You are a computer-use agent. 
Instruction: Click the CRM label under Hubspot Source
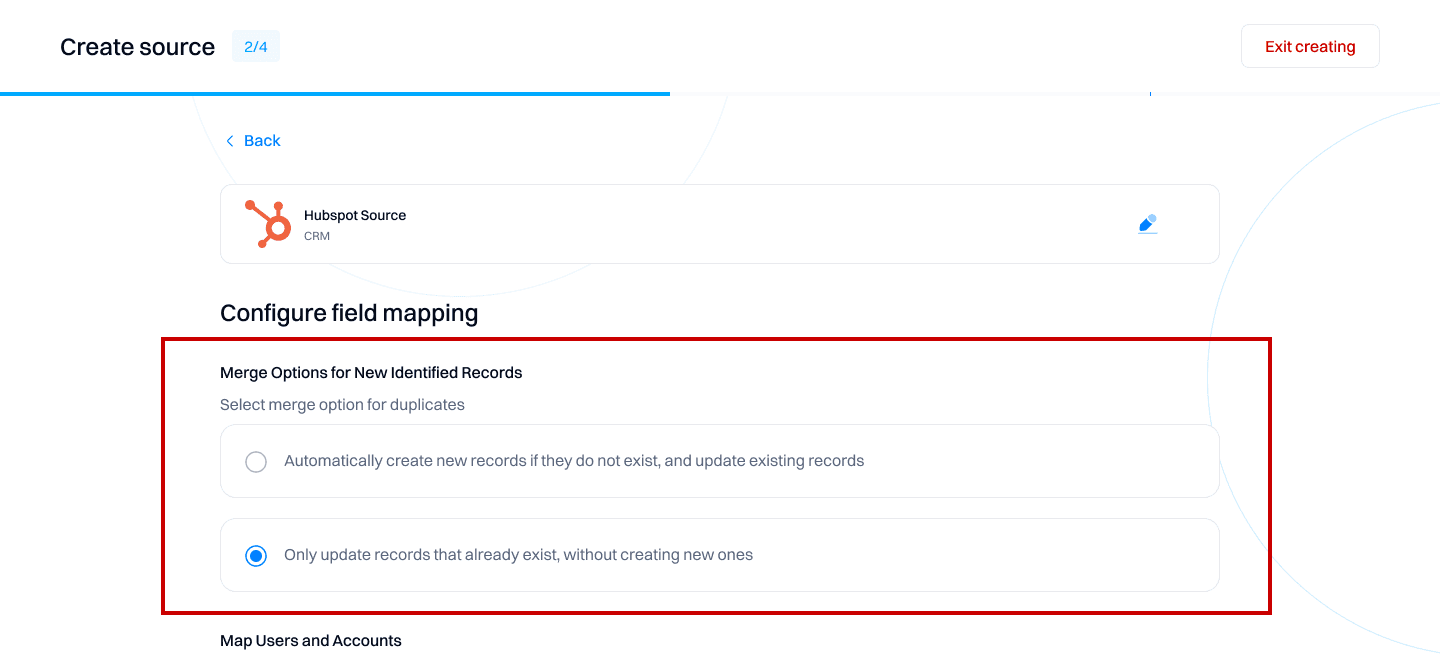point(317,237)
